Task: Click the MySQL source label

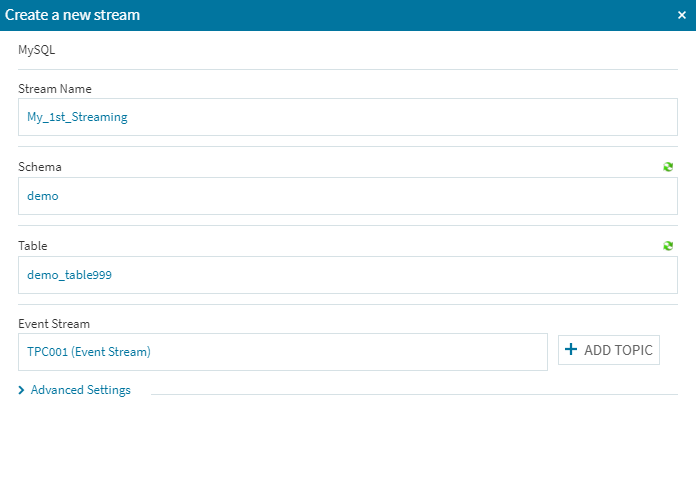Action: click(x=37, y=50)
